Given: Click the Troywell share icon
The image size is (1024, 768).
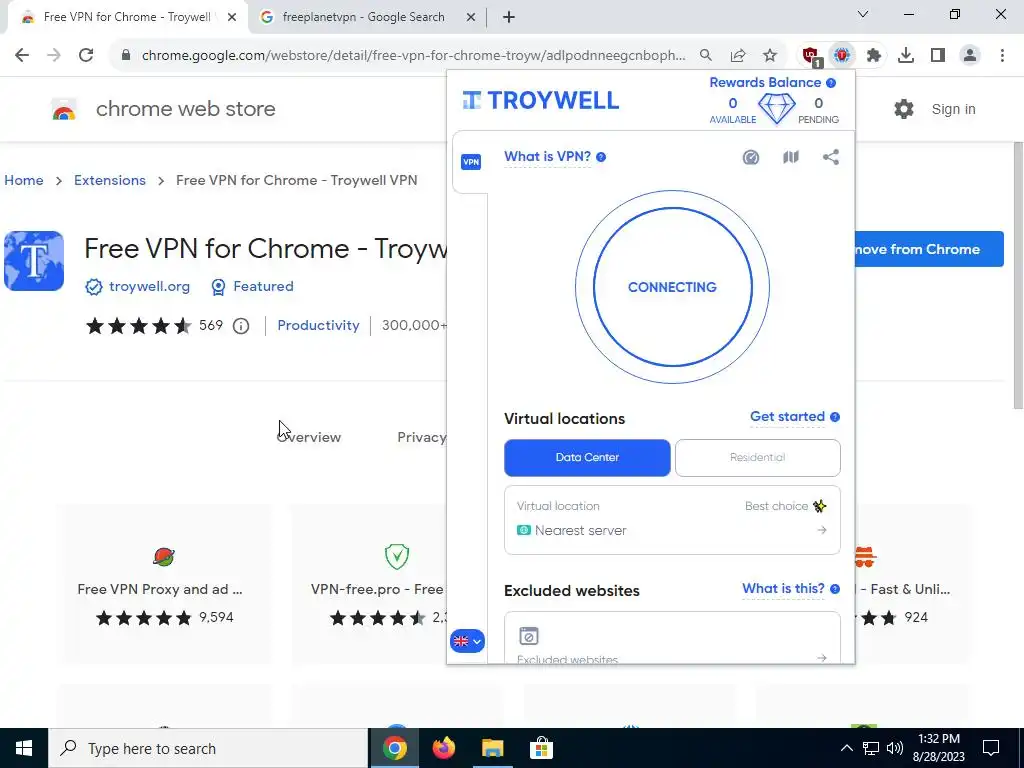Looking at the screenshot, I should coord(831,157).
